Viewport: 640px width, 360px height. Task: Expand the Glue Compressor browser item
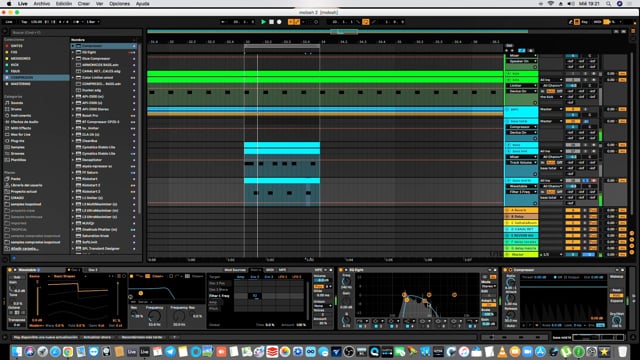click(x=73, y=58)
